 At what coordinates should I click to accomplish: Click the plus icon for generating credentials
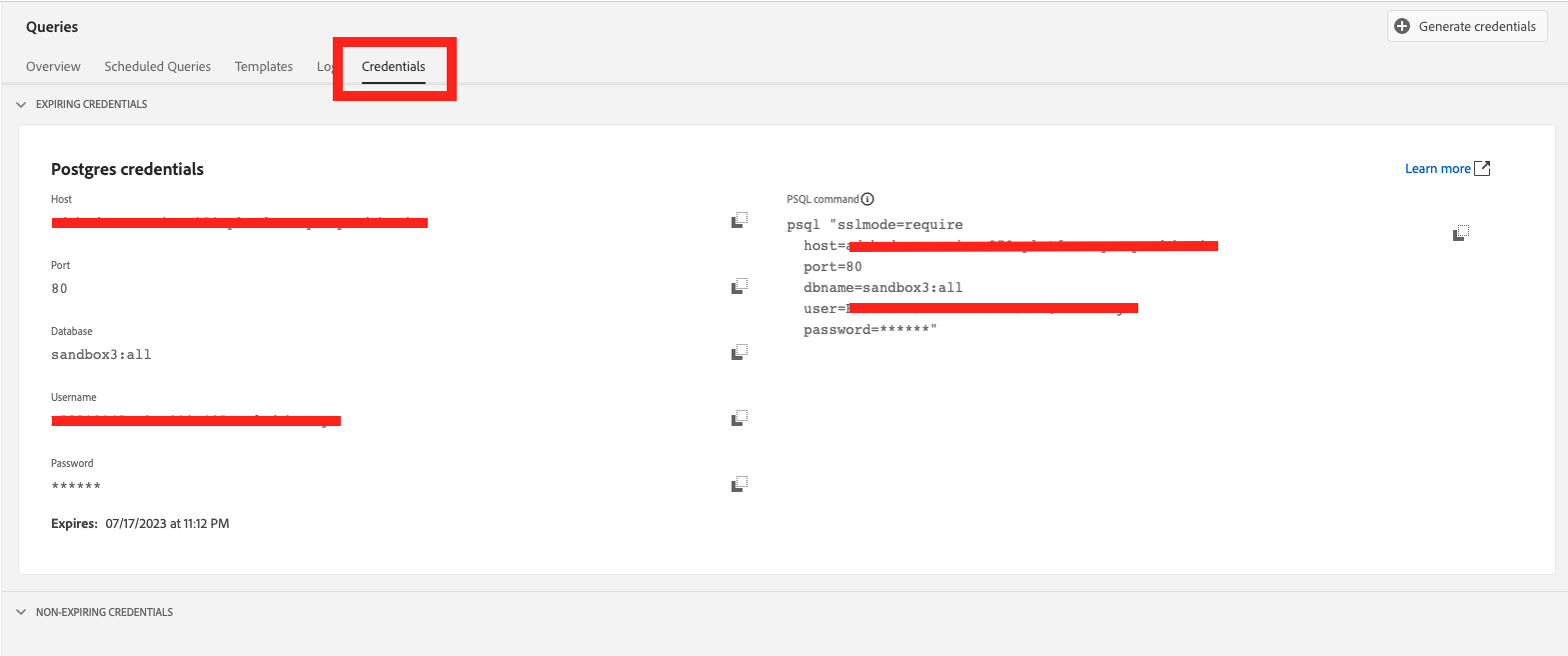(1402, 26)
